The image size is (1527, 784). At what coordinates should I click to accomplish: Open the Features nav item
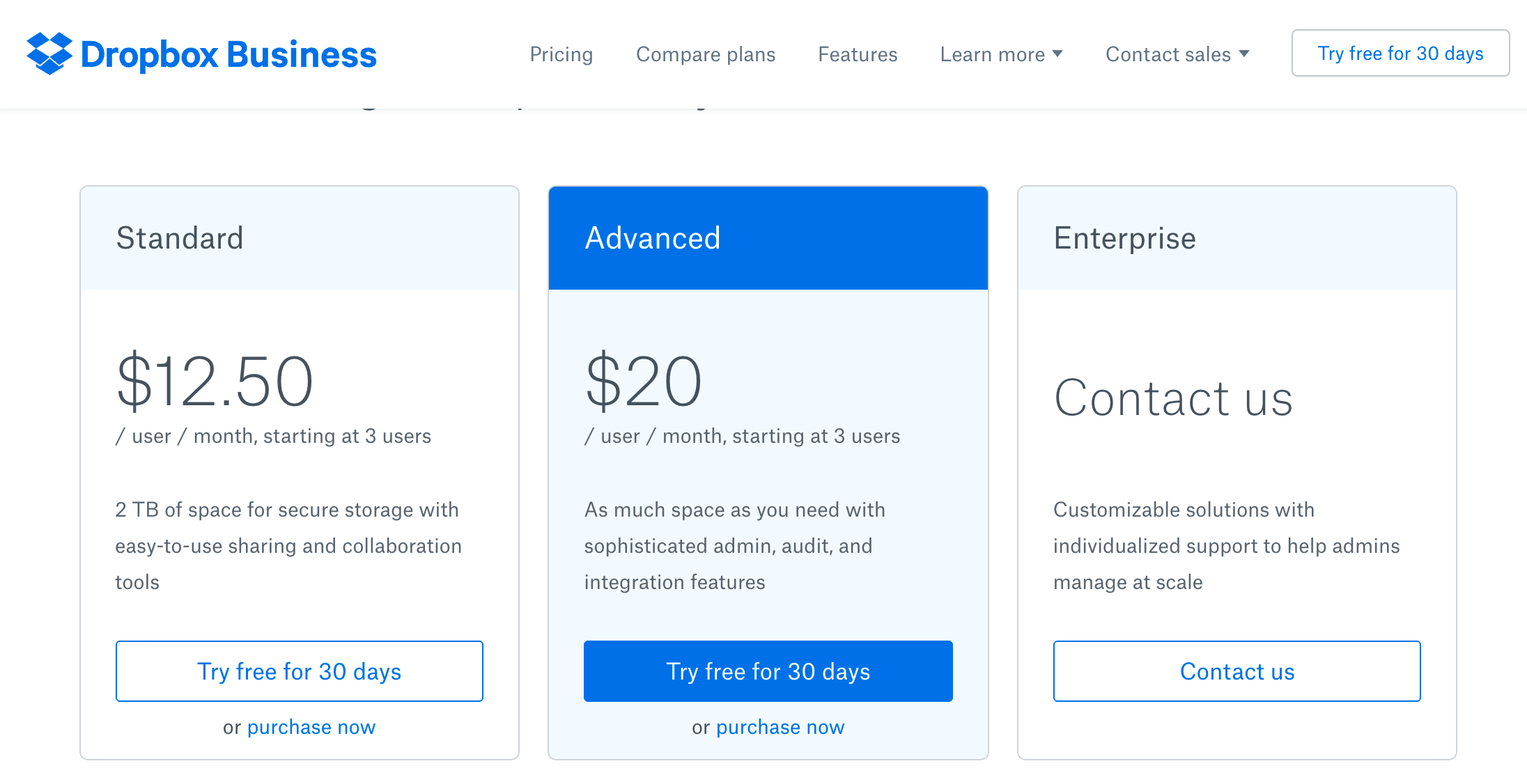[x=858, y=54]
